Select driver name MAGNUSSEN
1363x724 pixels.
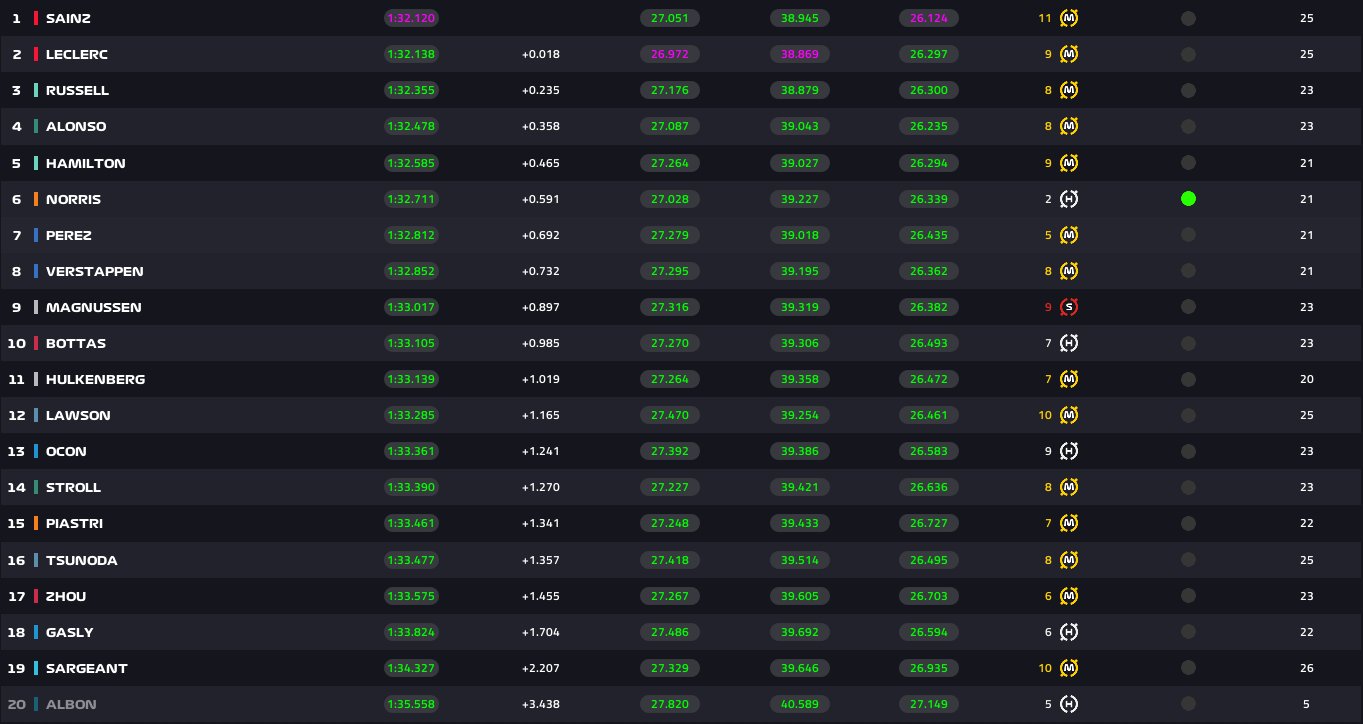94,307
